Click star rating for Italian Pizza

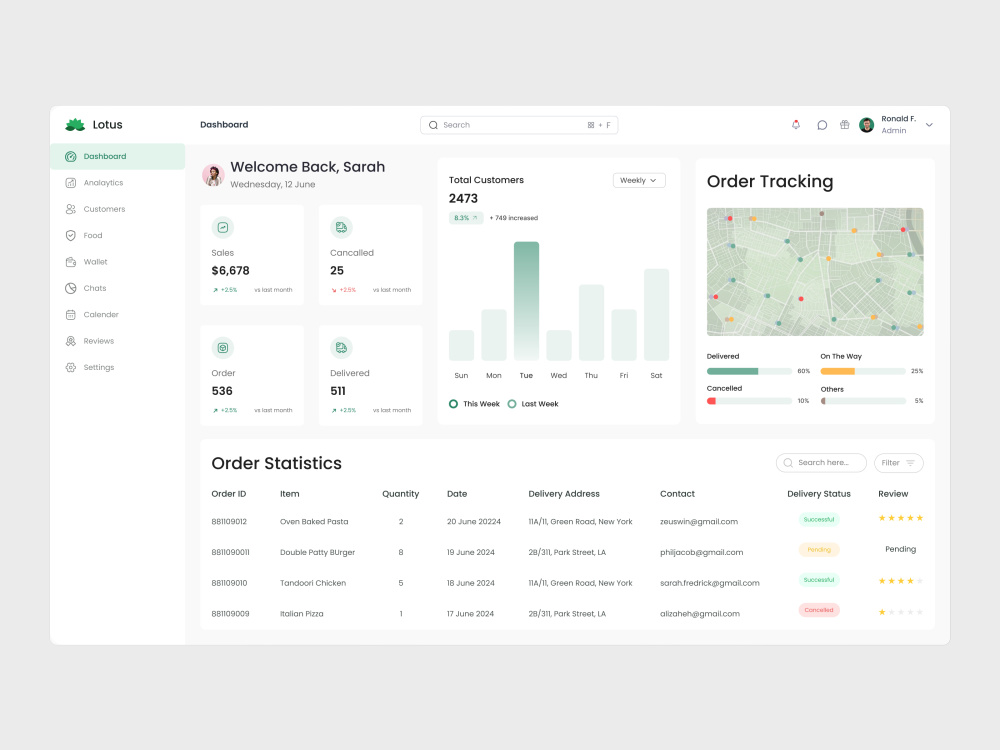(x=901, y=612)
